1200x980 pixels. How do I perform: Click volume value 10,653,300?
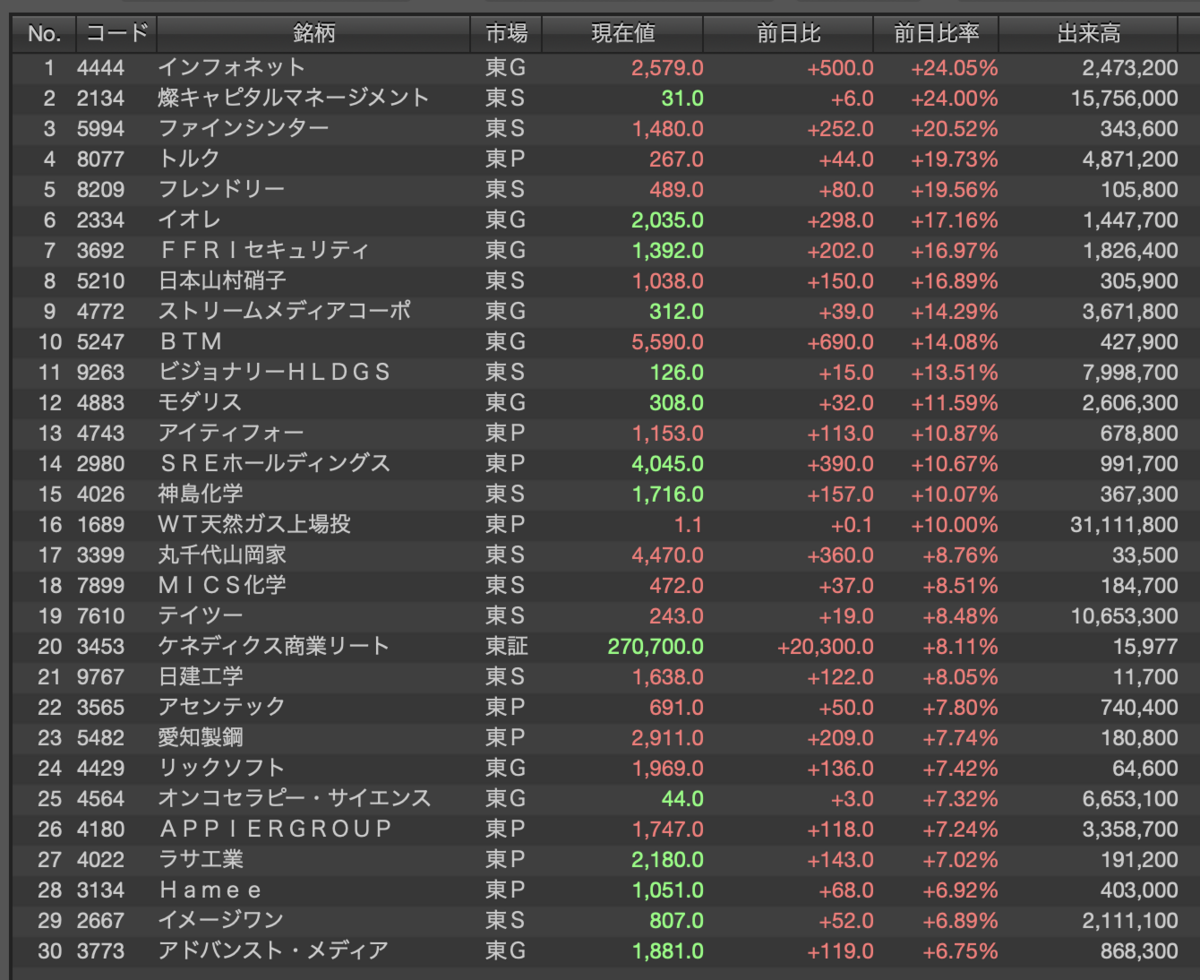pos(1124,616)
